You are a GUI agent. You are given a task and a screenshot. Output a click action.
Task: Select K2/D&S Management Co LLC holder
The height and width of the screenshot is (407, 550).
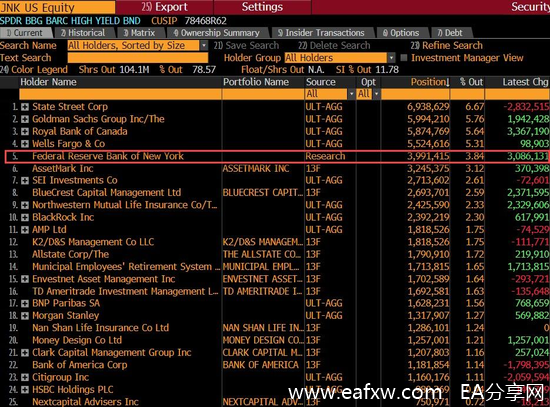point(93,242)
